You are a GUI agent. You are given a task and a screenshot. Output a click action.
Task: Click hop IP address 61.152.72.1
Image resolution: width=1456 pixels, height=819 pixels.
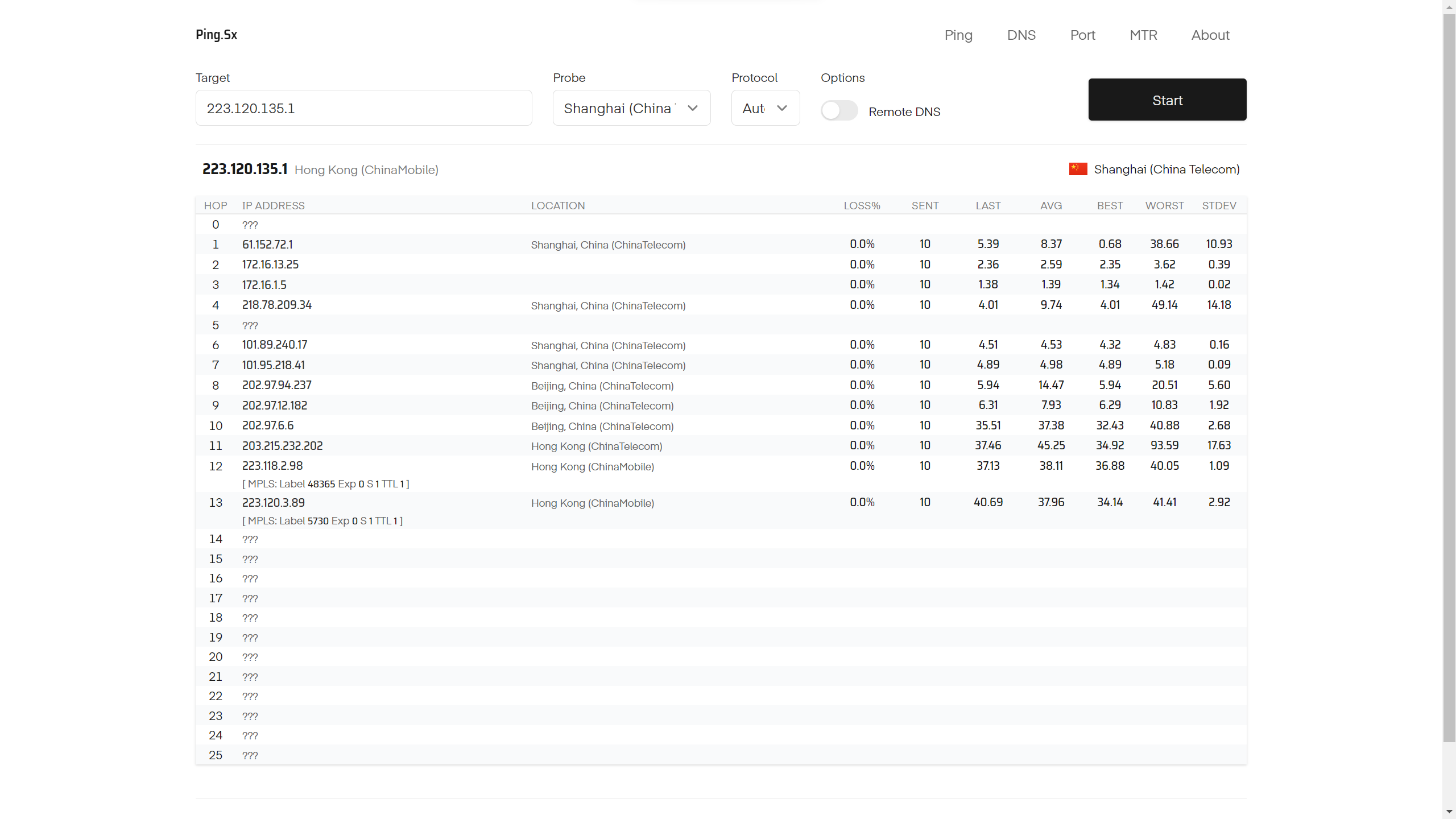tap(267, 245)
